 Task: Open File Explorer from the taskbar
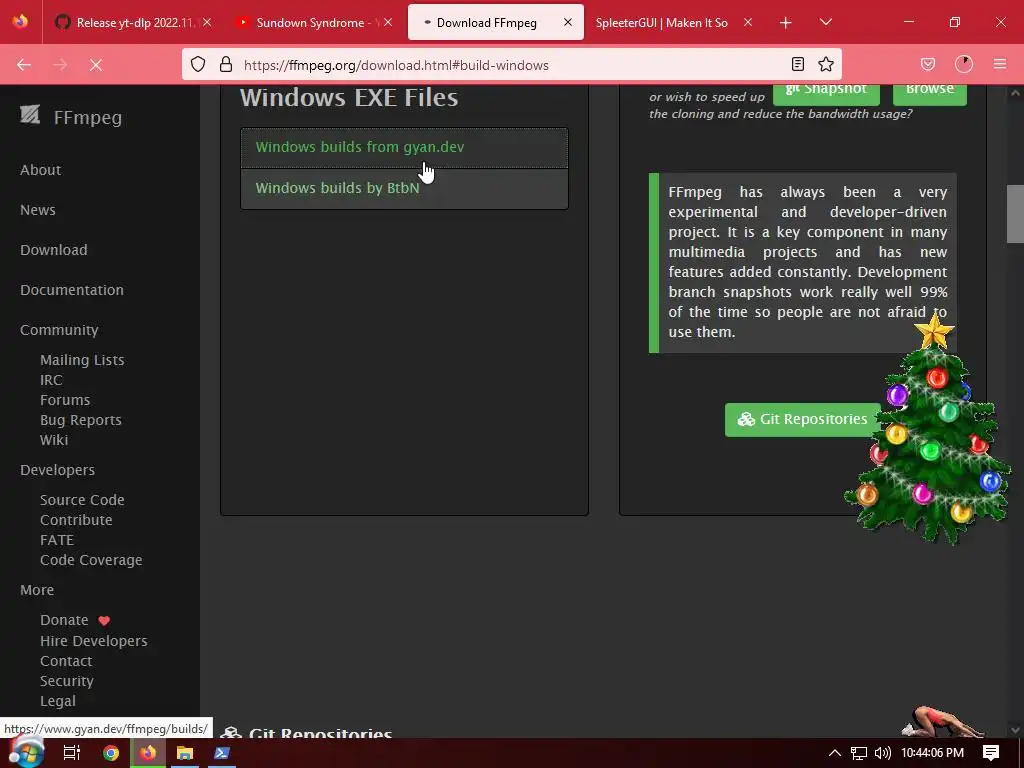[185, 753]
